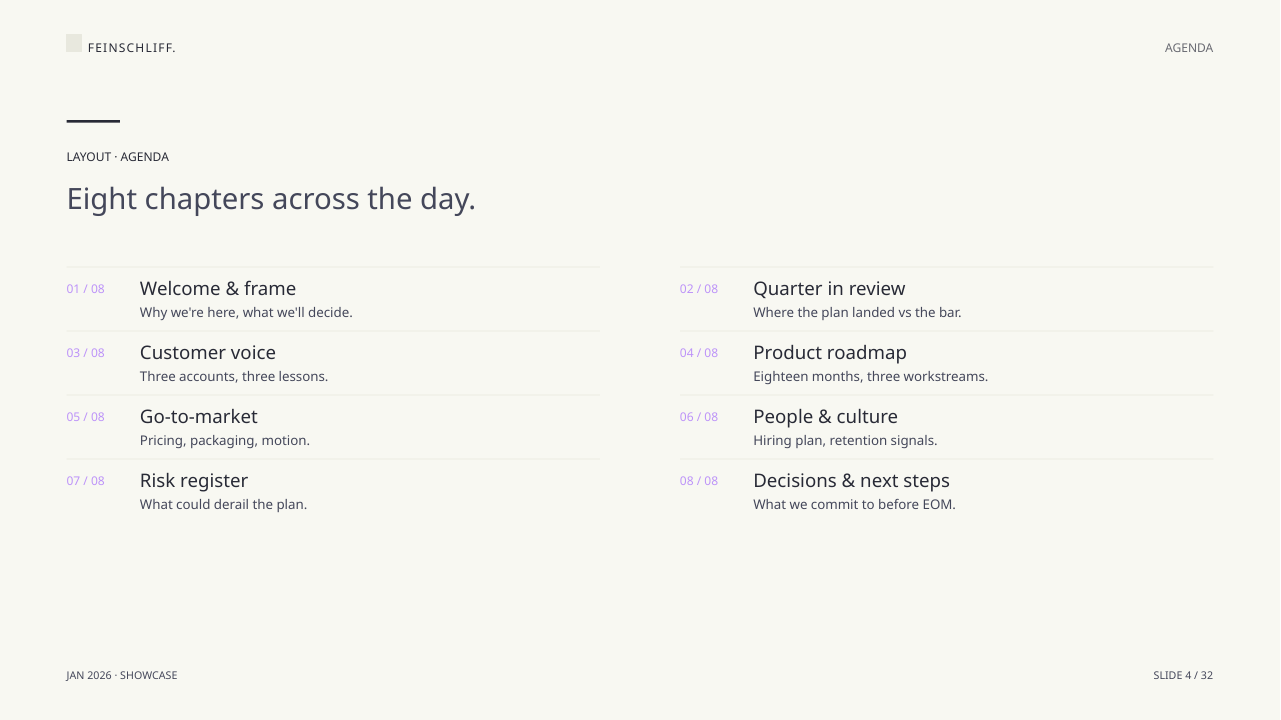Screen dimensions: 1281x720
Task: Click the Feinschliff square logo icon
Action: pos(74,43)
